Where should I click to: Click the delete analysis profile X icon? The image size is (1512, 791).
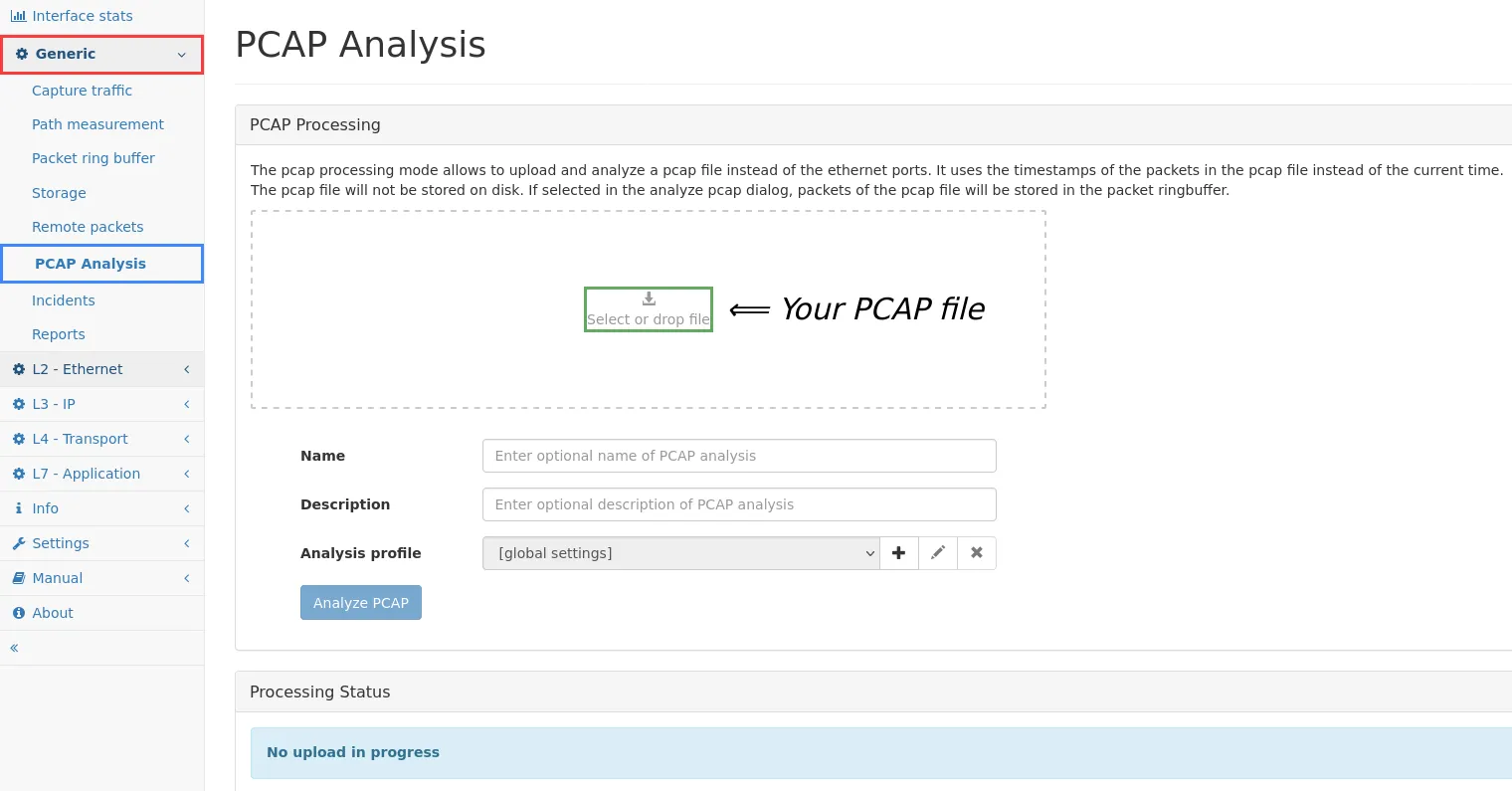coord(977,553)
